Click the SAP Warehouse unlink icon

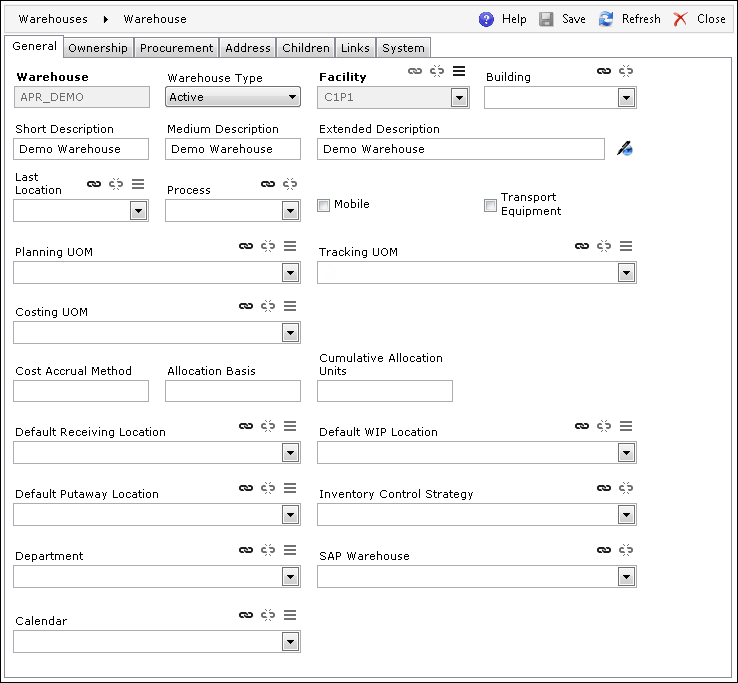coord(626,550)
